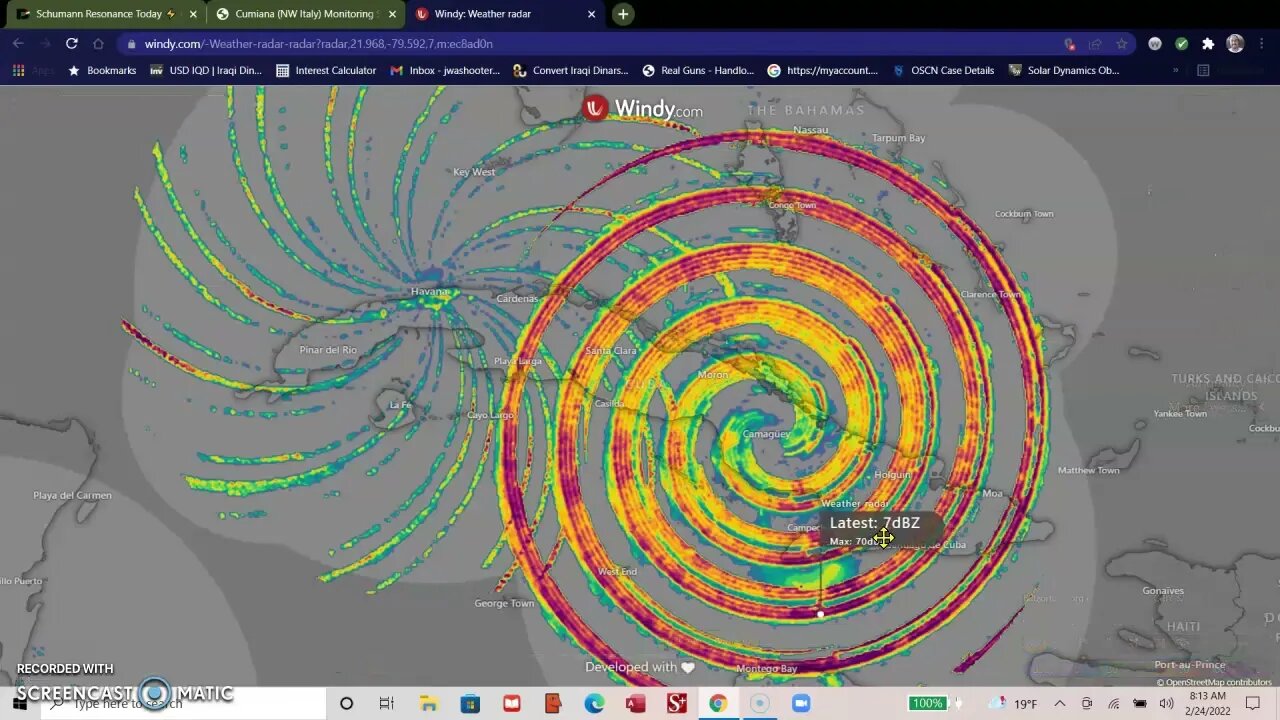Open the Wi-Fi network tray icon
Screen dimensions: 1280x720
coord(1114,704)
